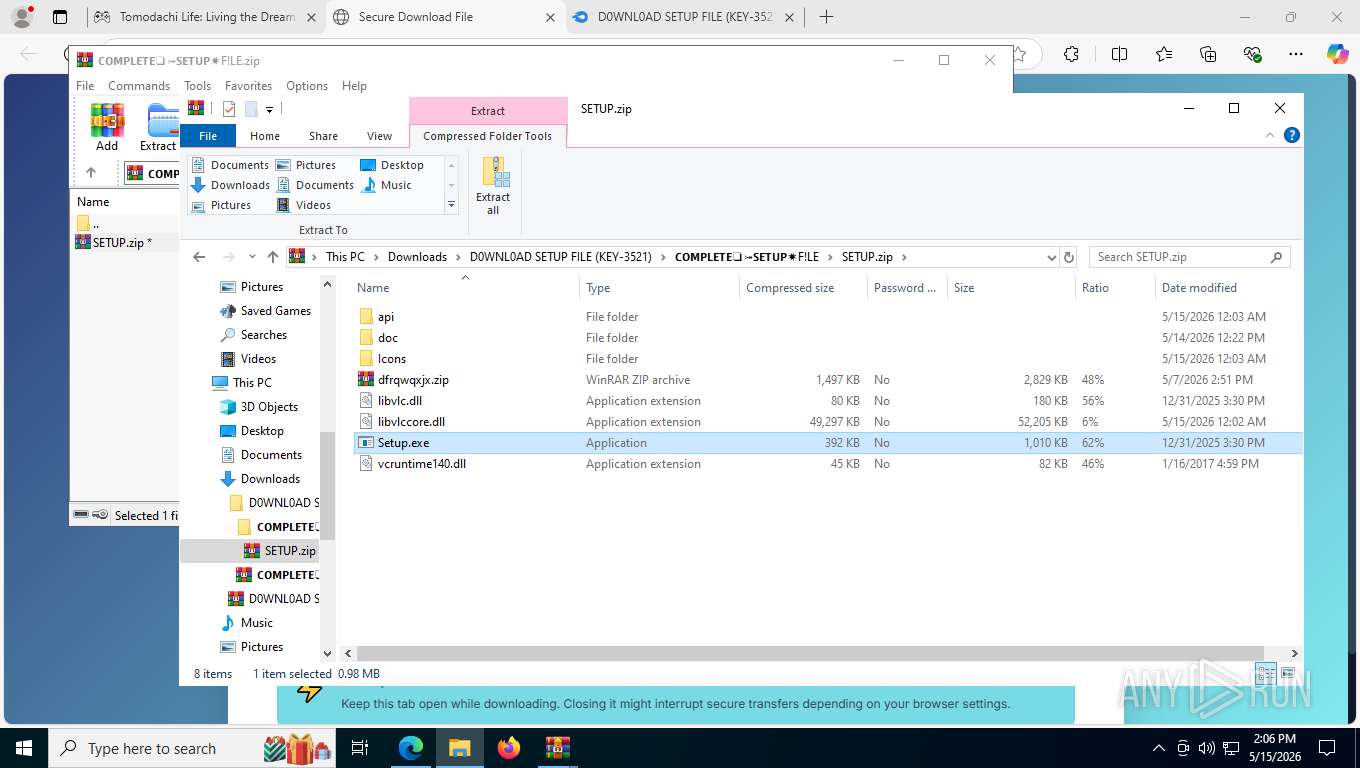Select Desktop destination in Extract To gallery
This screenshot has width=1360, height=768.
pos(392,165)
